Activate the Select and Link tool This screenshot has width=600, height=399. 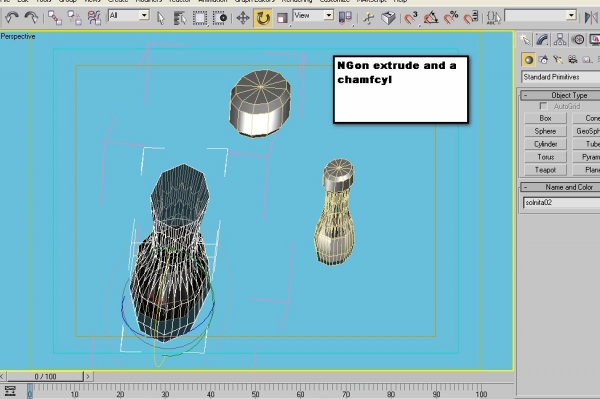55,18
